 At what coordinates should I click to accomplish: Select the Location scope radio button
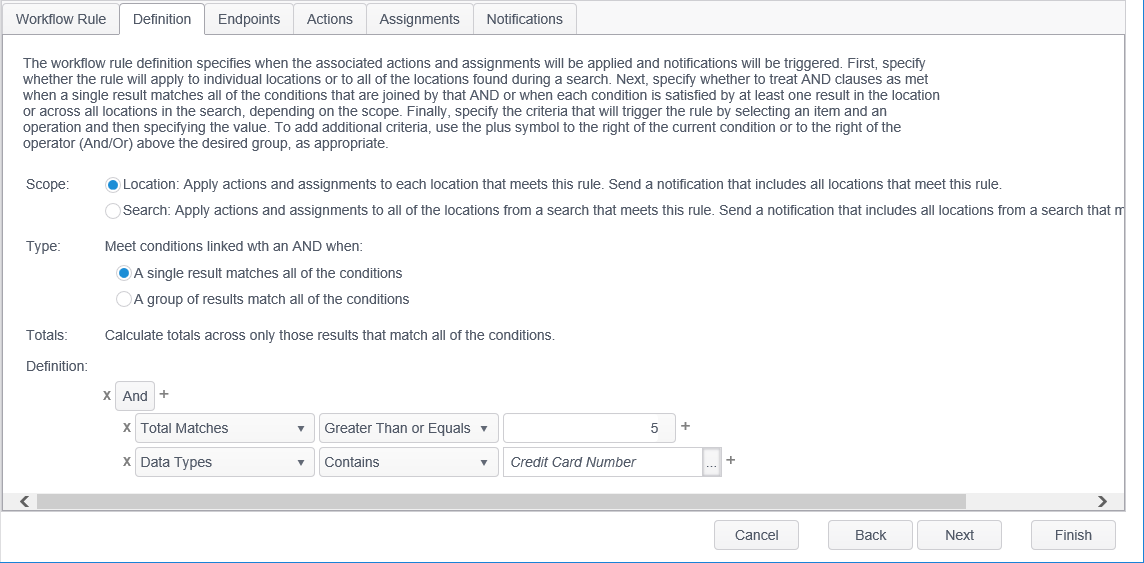click(113, 185)
